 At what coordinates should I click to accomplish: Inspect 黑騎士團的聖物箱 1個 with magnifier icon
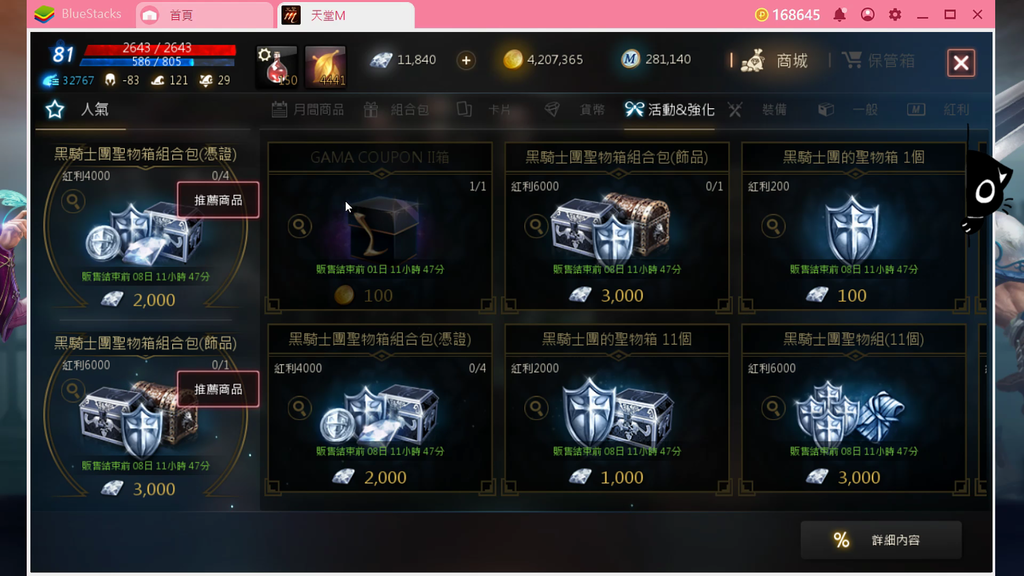(773, 226)
